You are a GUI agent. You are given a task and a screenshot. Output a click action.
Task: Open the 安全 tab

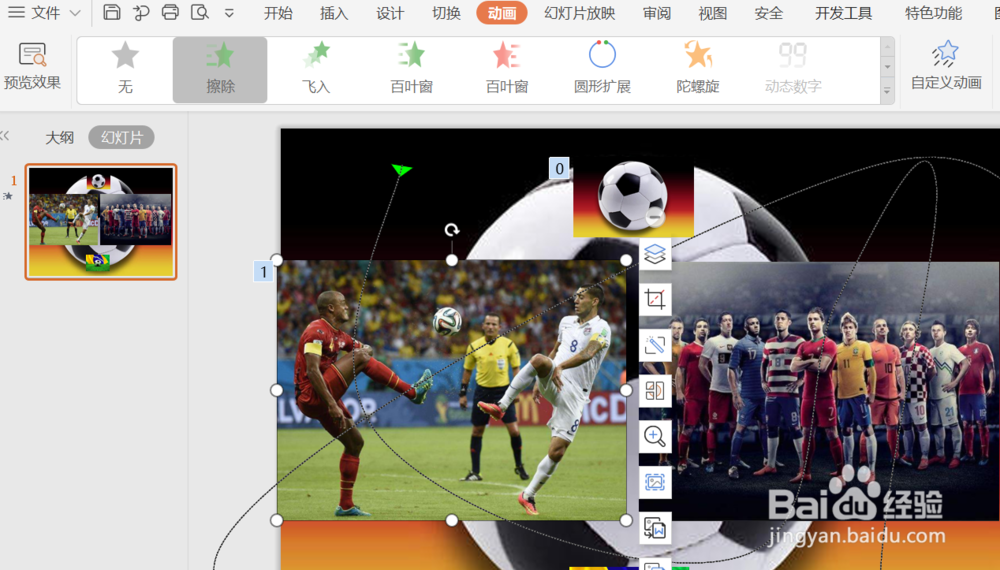(x=768, y=13)
